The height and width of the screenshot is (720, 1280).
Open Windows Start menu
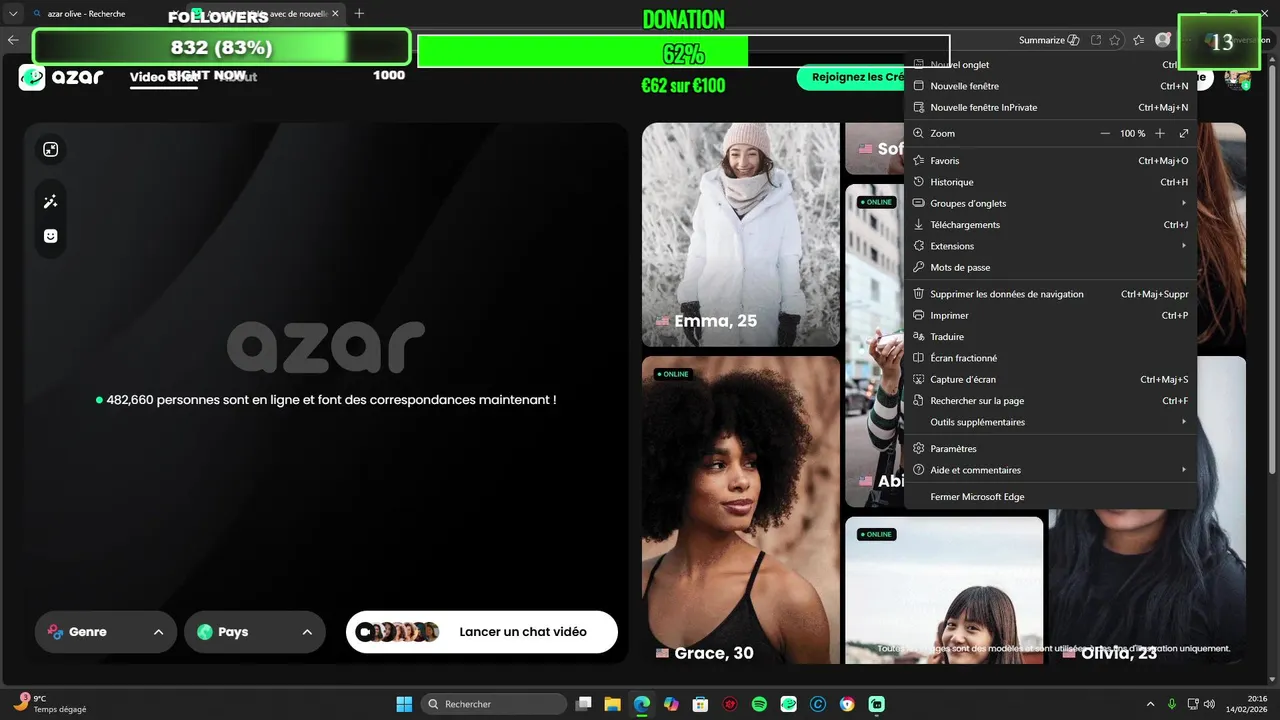[404, 704]
